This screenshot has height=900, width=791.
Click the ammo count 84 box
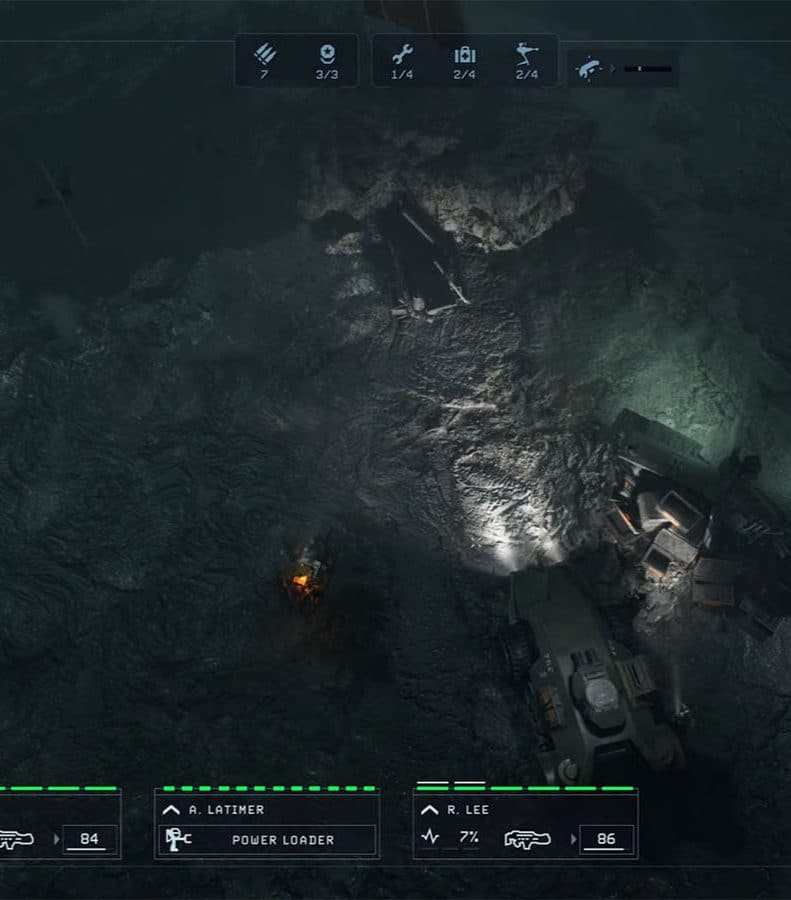90,839
